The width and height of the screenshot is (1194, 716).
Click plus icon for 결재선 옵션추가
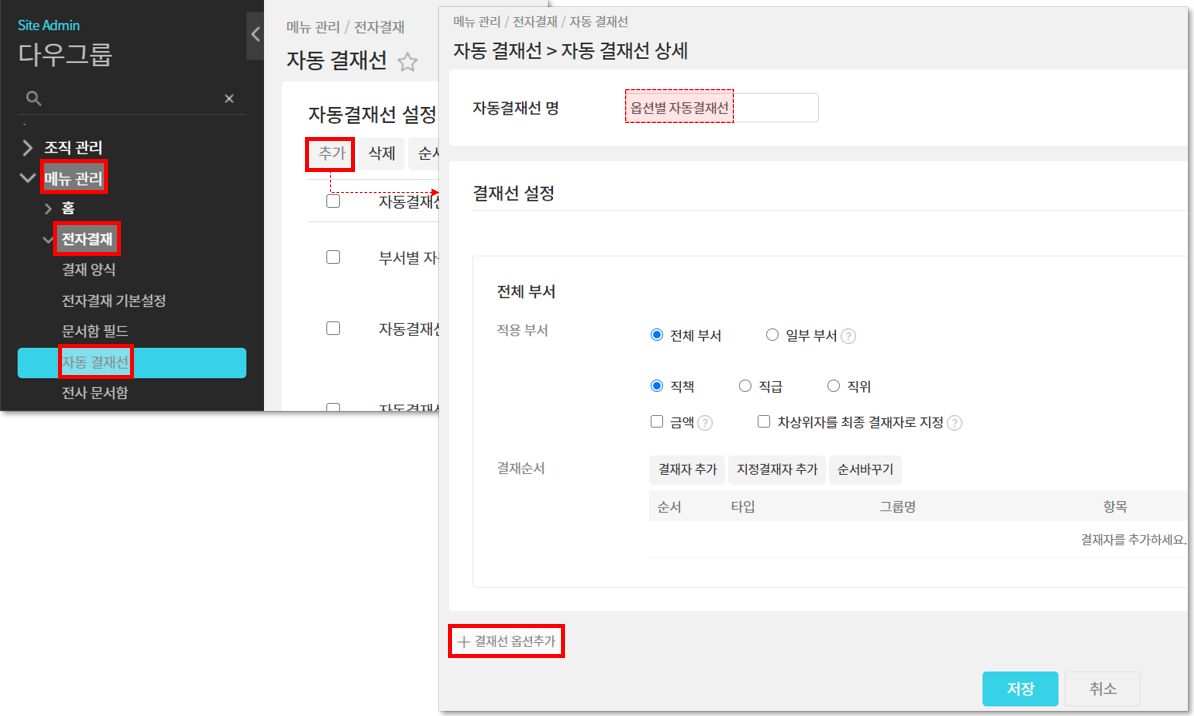463,641
